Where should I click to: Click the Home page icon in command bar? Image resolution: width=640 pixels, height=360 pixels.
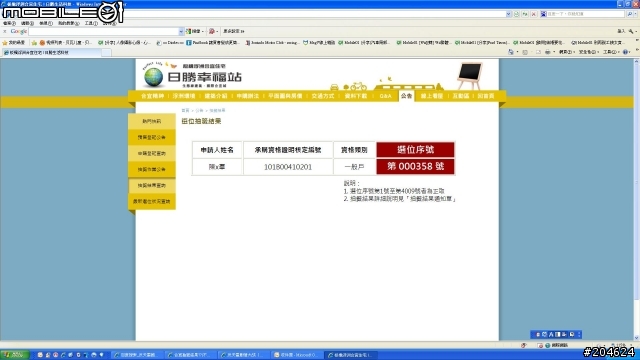pos(511,52)
